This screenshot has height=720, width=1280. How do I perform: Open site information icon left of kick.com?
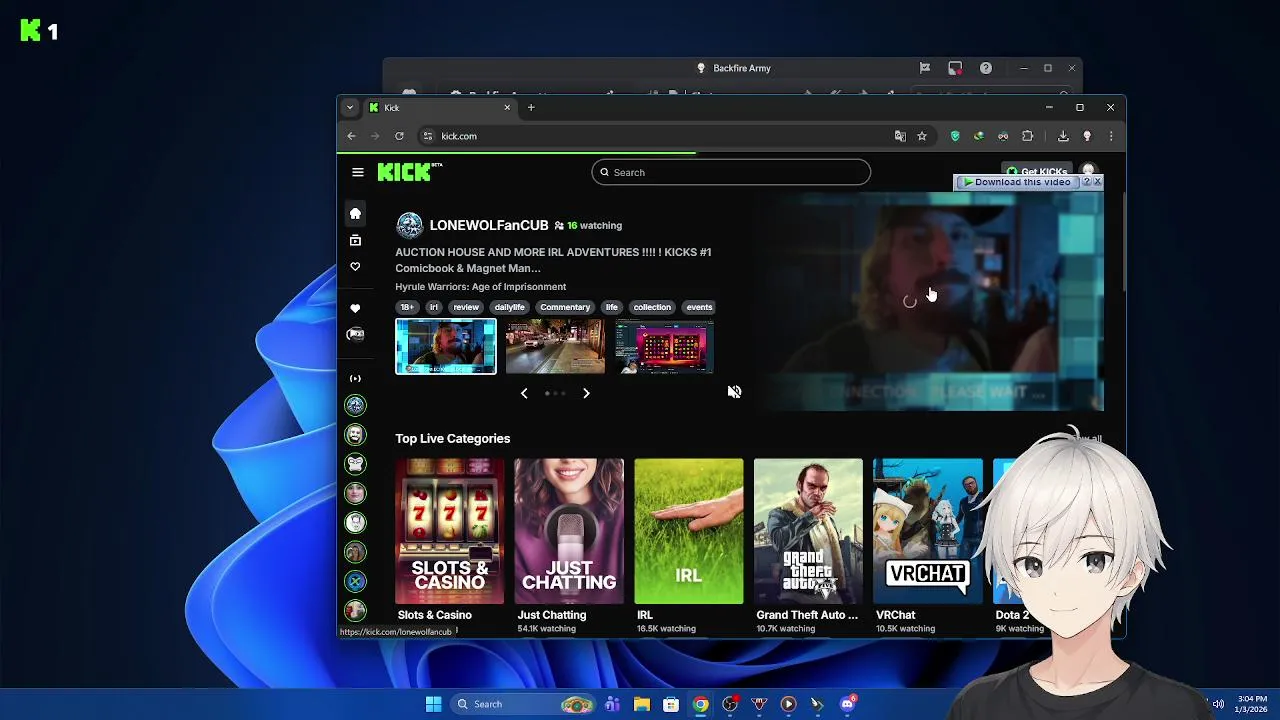tap(427, 136)
